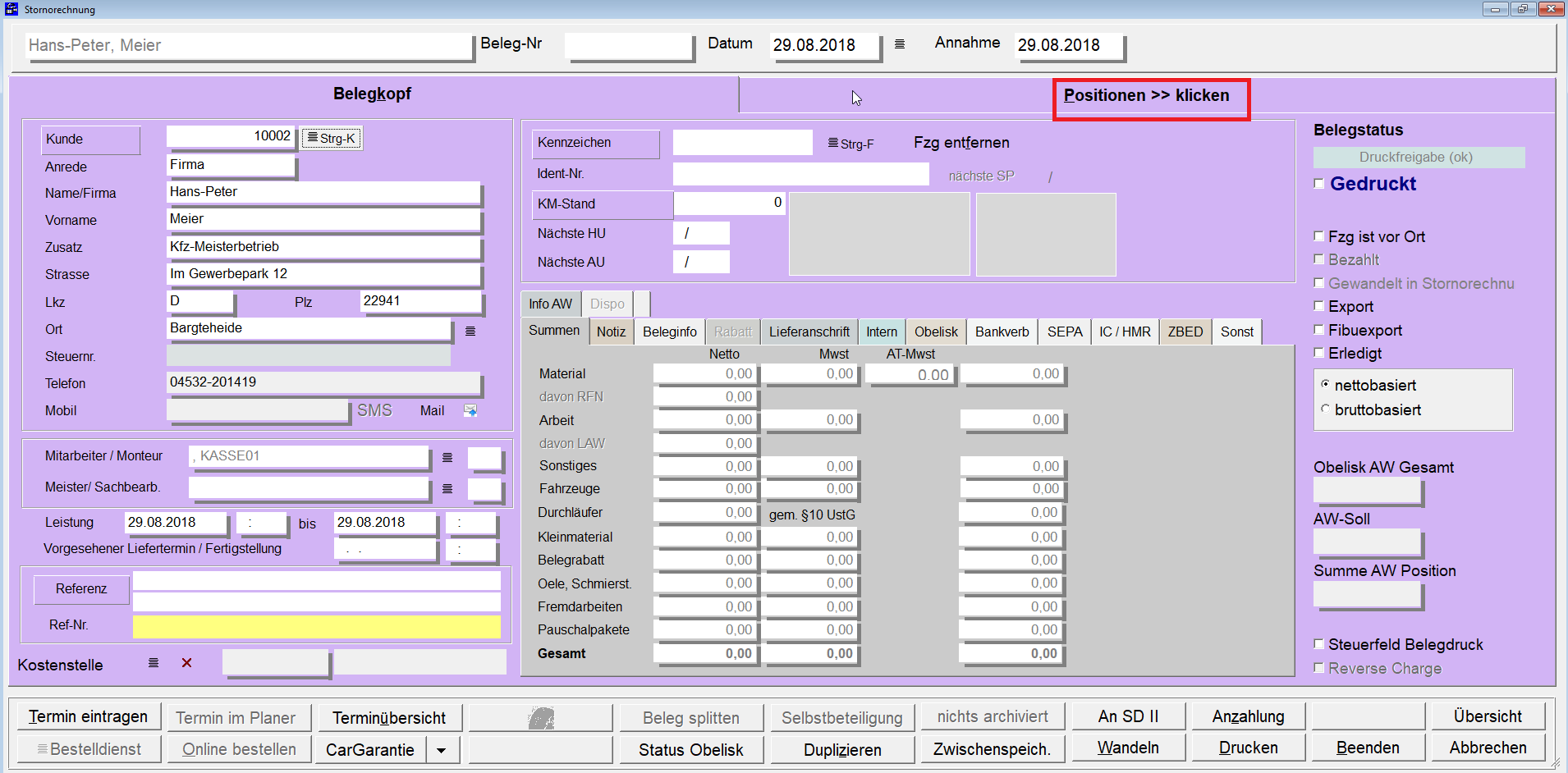Click the Termin eintragen button
Image resolution: width=1568 pixels, height=773 pixels.
click(89, 716)
